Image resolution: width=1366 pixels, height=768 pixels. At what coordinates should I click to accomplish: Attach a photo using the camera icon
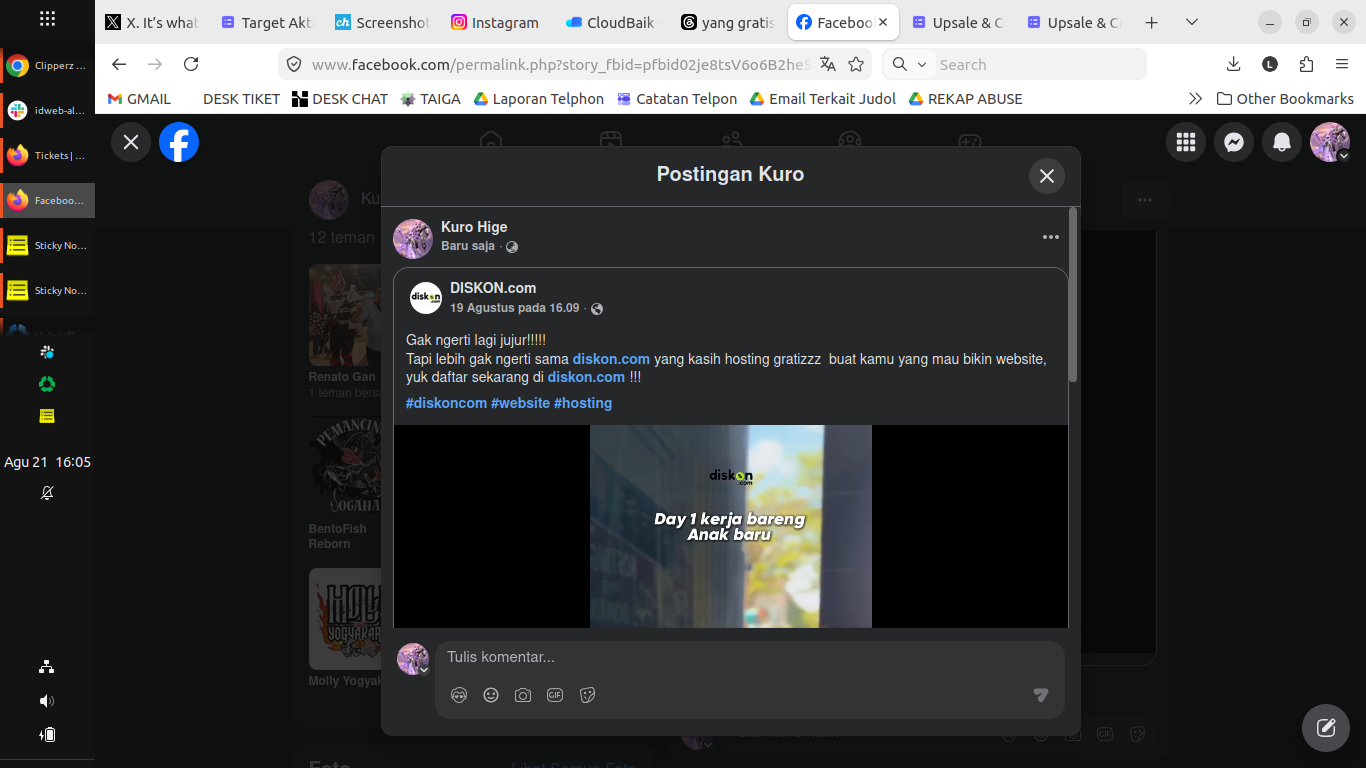coord(523,695)
